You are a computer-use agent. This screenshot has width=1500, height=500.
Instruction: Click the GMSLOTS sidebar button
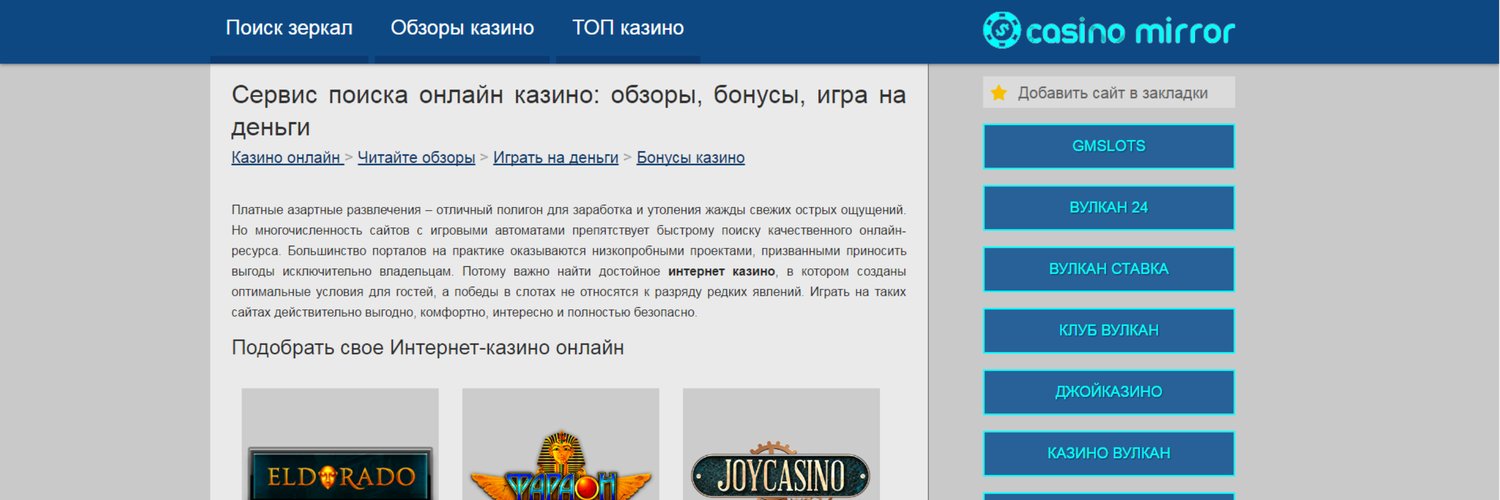(x=1109, y=146)
